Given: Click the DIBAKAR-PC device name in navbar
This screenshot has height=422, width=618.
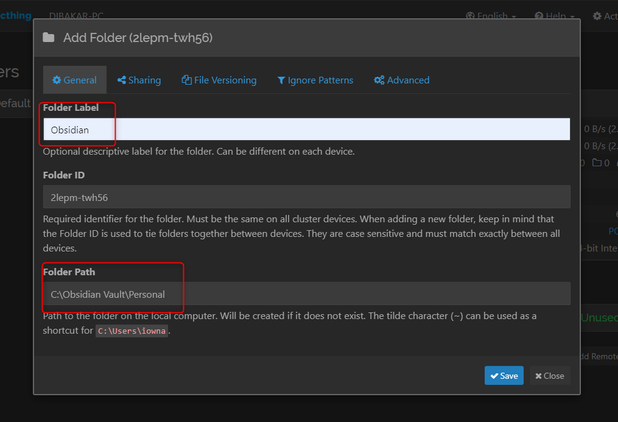Looking at the screenshot, I should coord(76,16).
